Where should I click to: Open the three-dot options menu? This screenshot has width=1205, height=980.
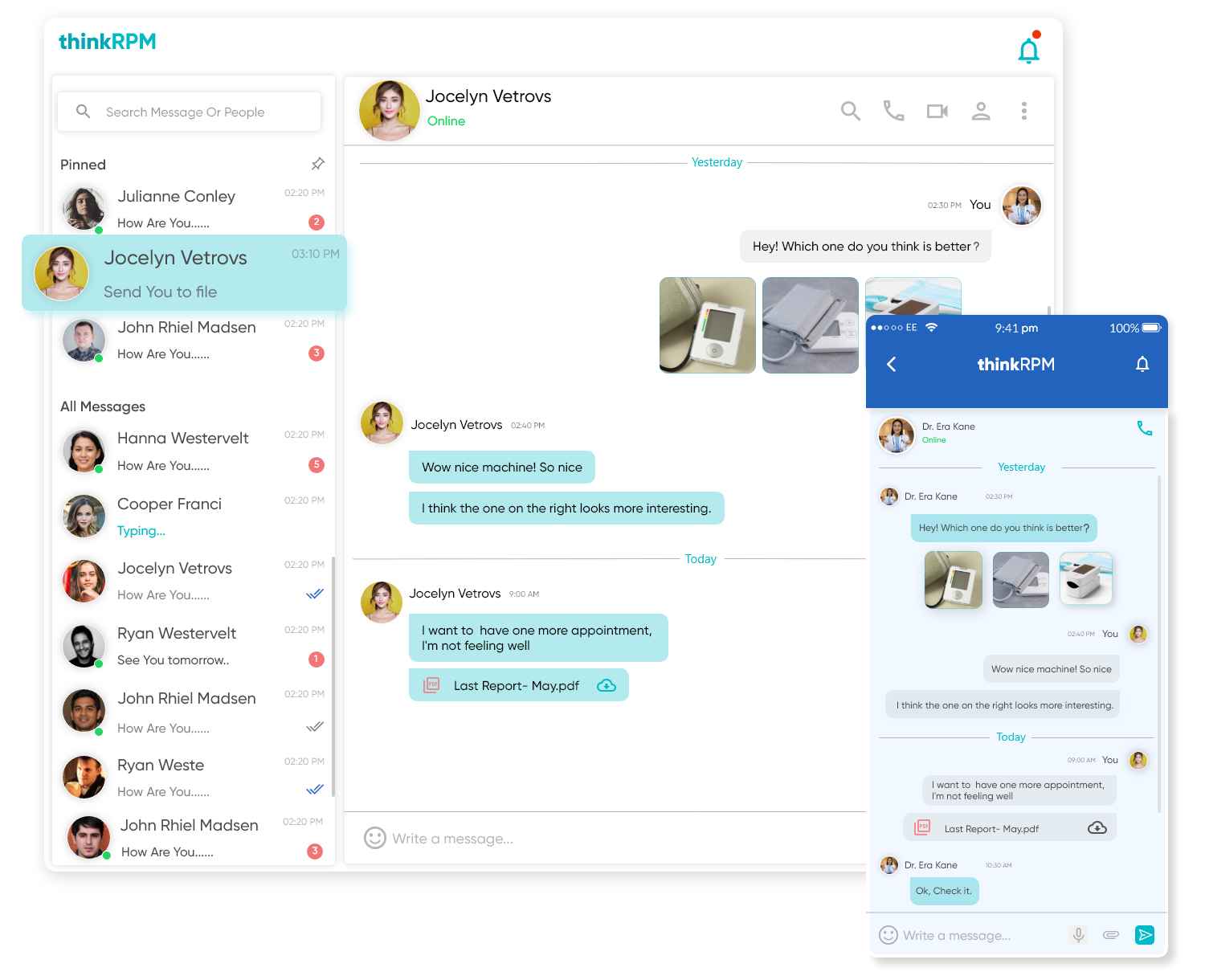pos(1024,110)
